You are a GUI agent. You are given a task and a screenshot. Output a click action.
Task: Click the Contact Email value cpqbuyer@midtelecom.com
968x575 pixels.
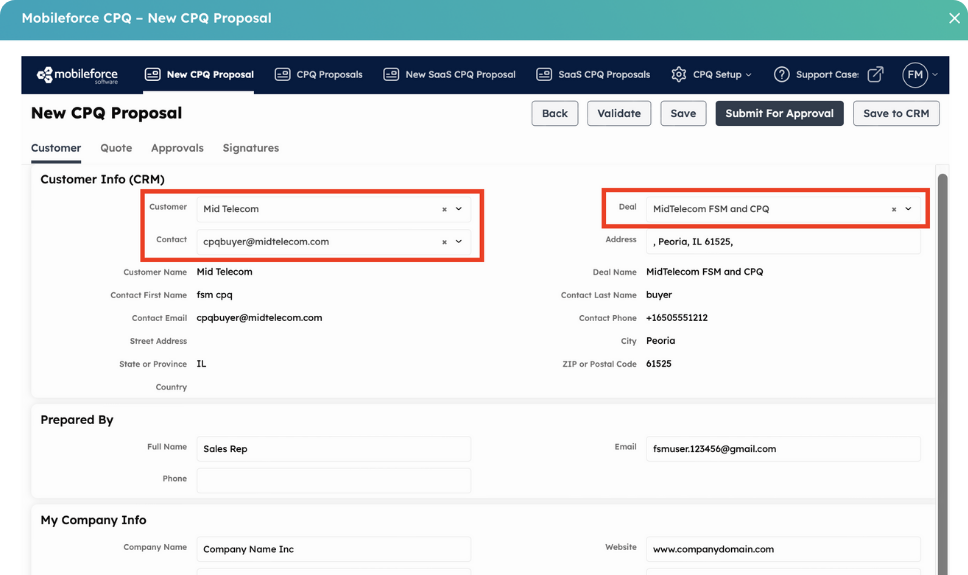tap(259, 318)
